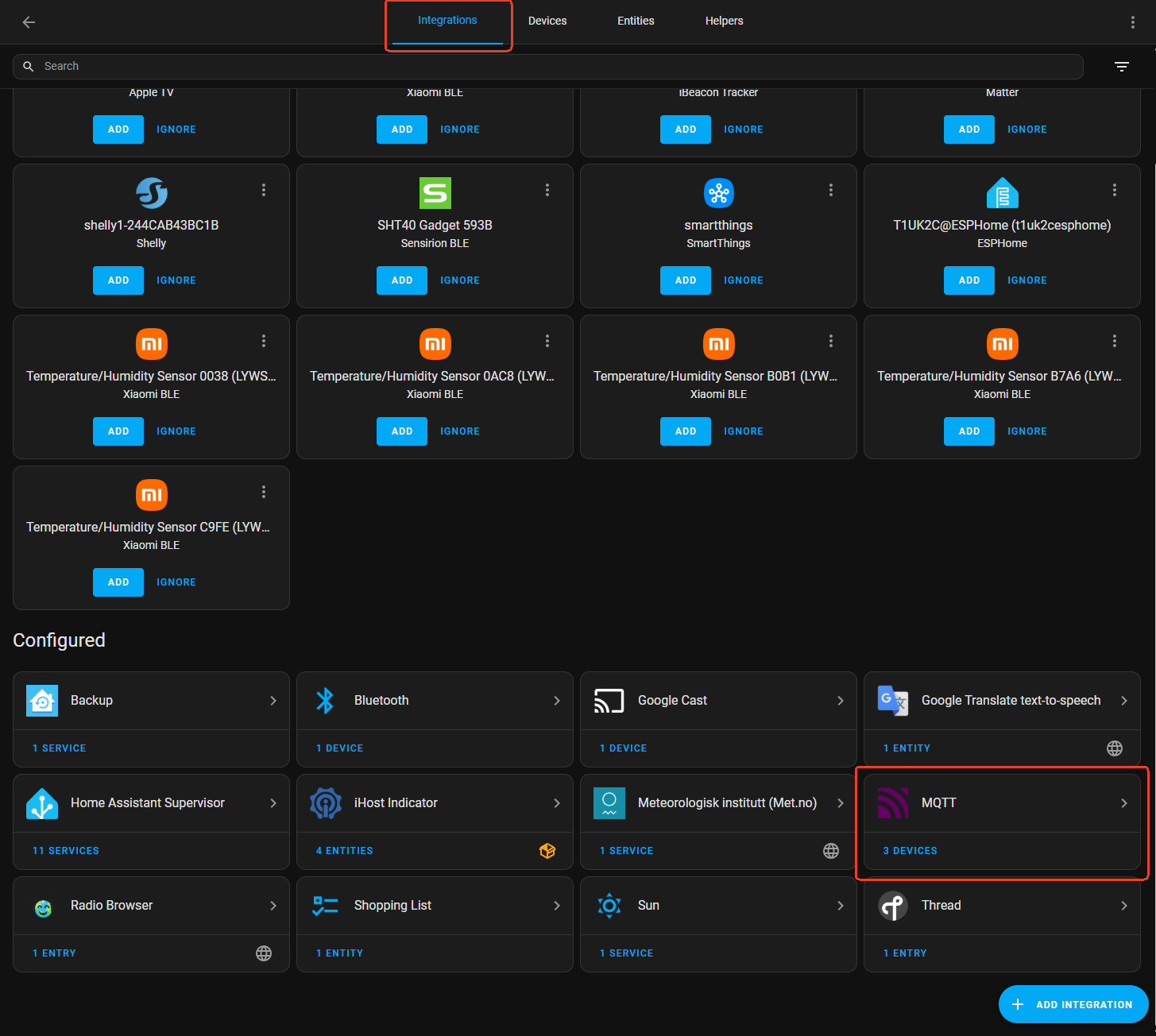Open the top-right overflow menu
Screen dimensions: 1156x1036
pos(1132,22)
